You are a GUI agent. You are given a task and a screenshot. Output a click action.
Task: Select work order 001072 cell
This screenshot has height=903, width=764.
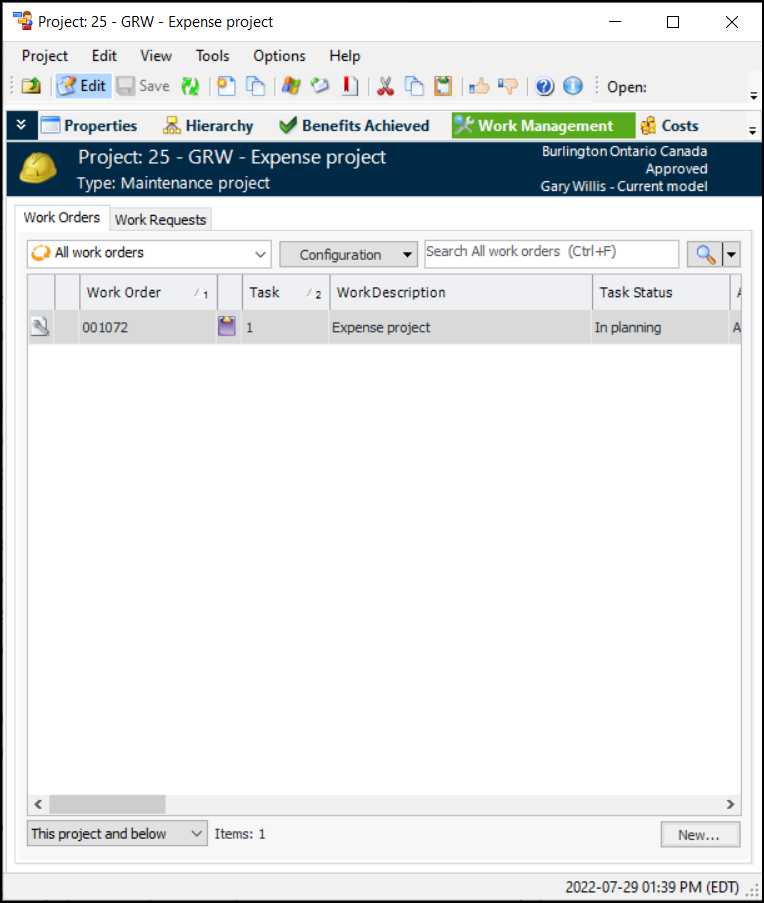coord(147,328)
